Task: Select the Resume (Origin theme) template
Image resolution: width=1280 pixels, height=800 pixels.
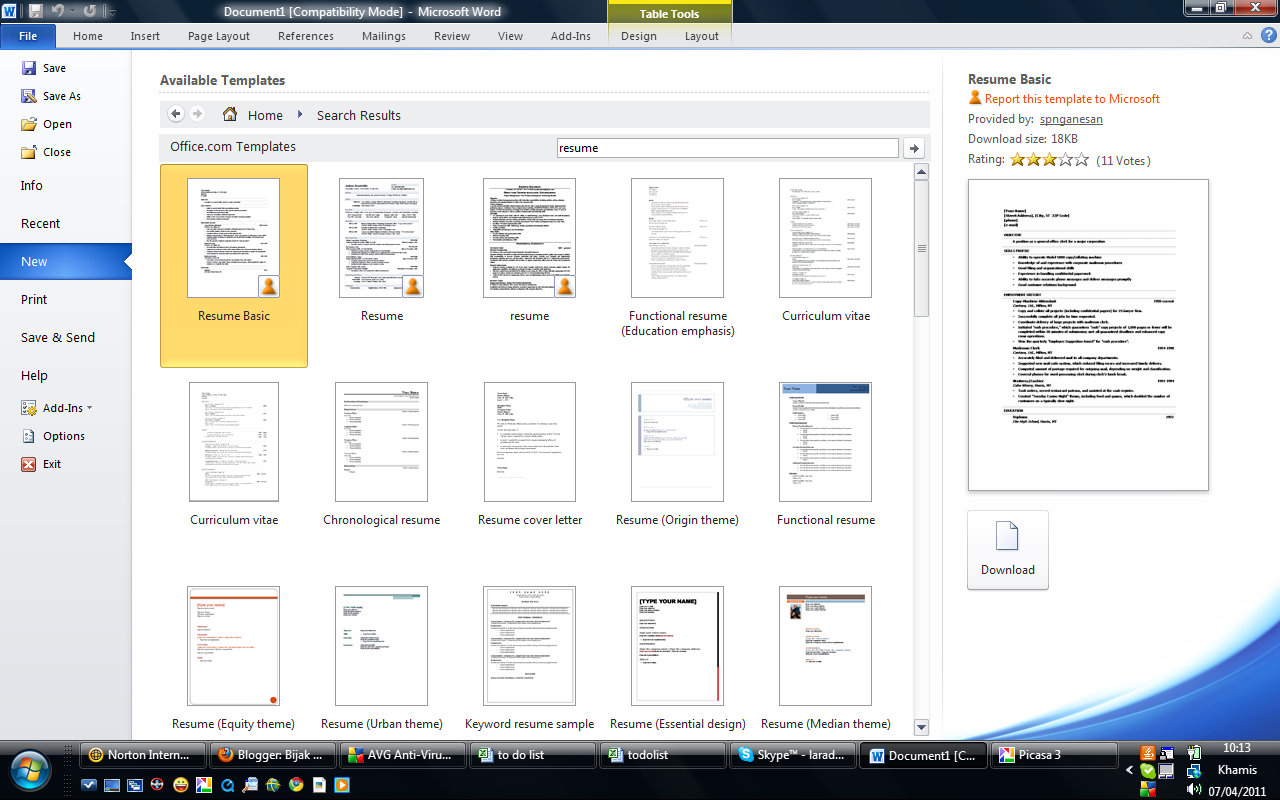Action: [677, 455]
